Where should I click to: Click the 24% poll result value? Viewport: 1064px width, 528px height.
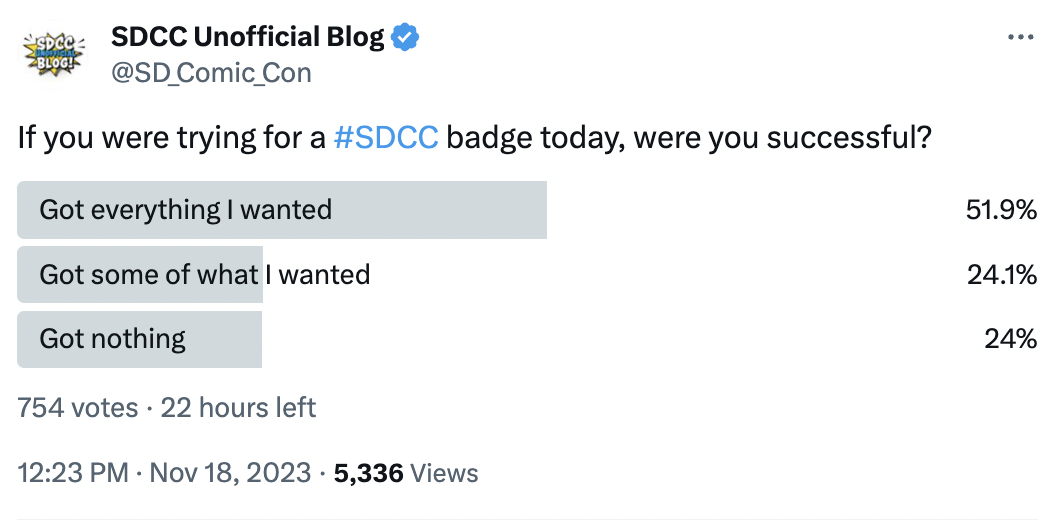point(1010,339)
